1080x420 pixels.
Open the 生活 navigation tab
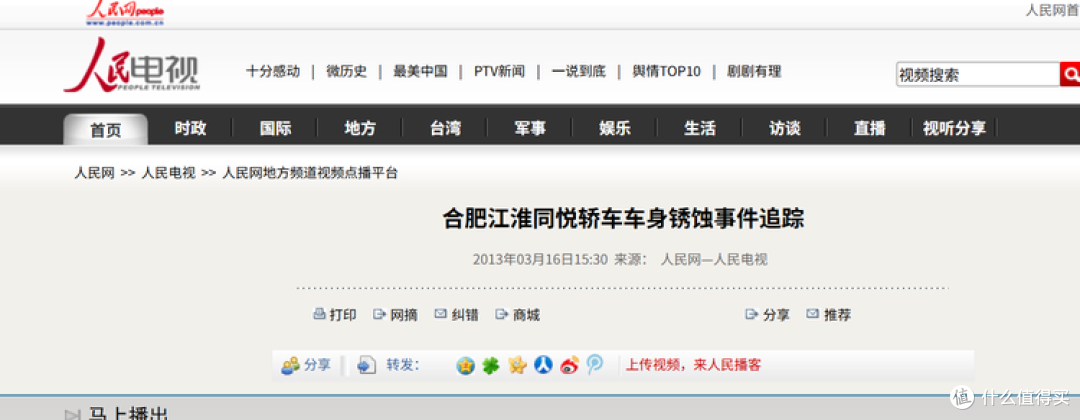700,128
